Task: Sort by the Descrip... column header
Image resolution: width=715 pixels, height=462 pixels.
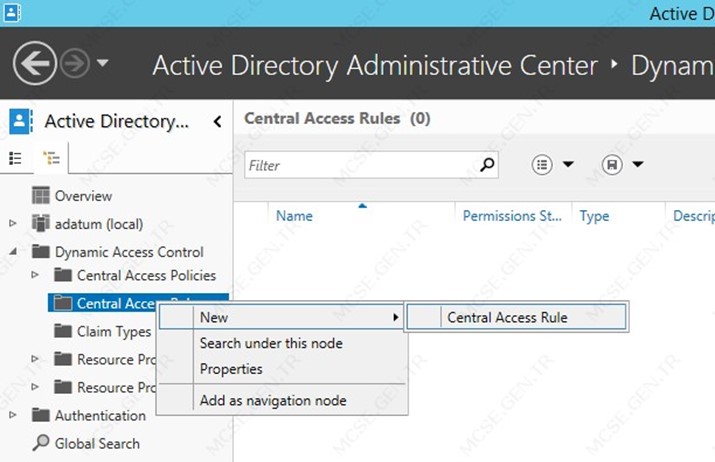Action: (694, 216)
